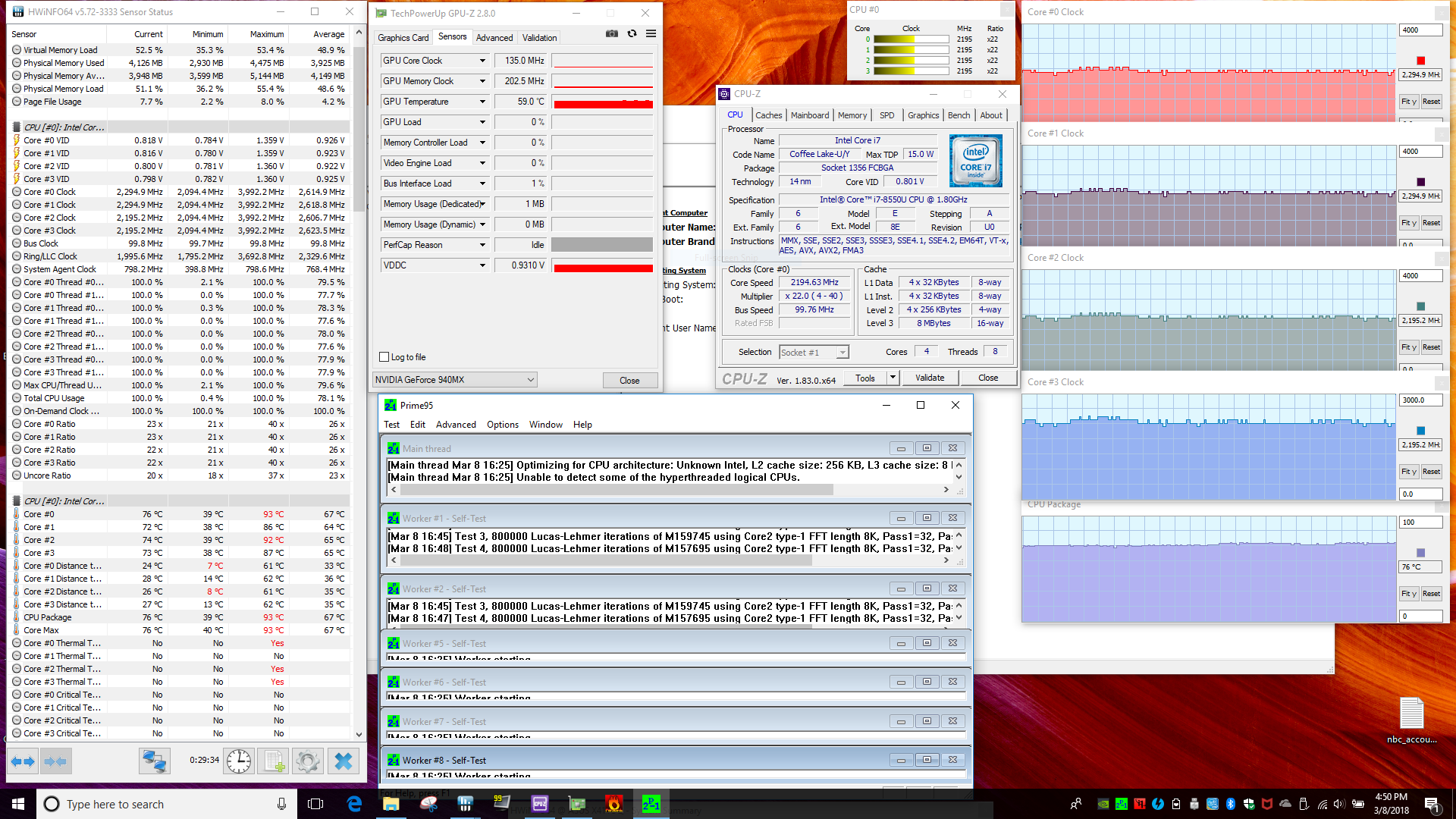Click HWiNFO blue X close sensors icon
This screenshot has height=819, width=1456.
click(343, 761)
